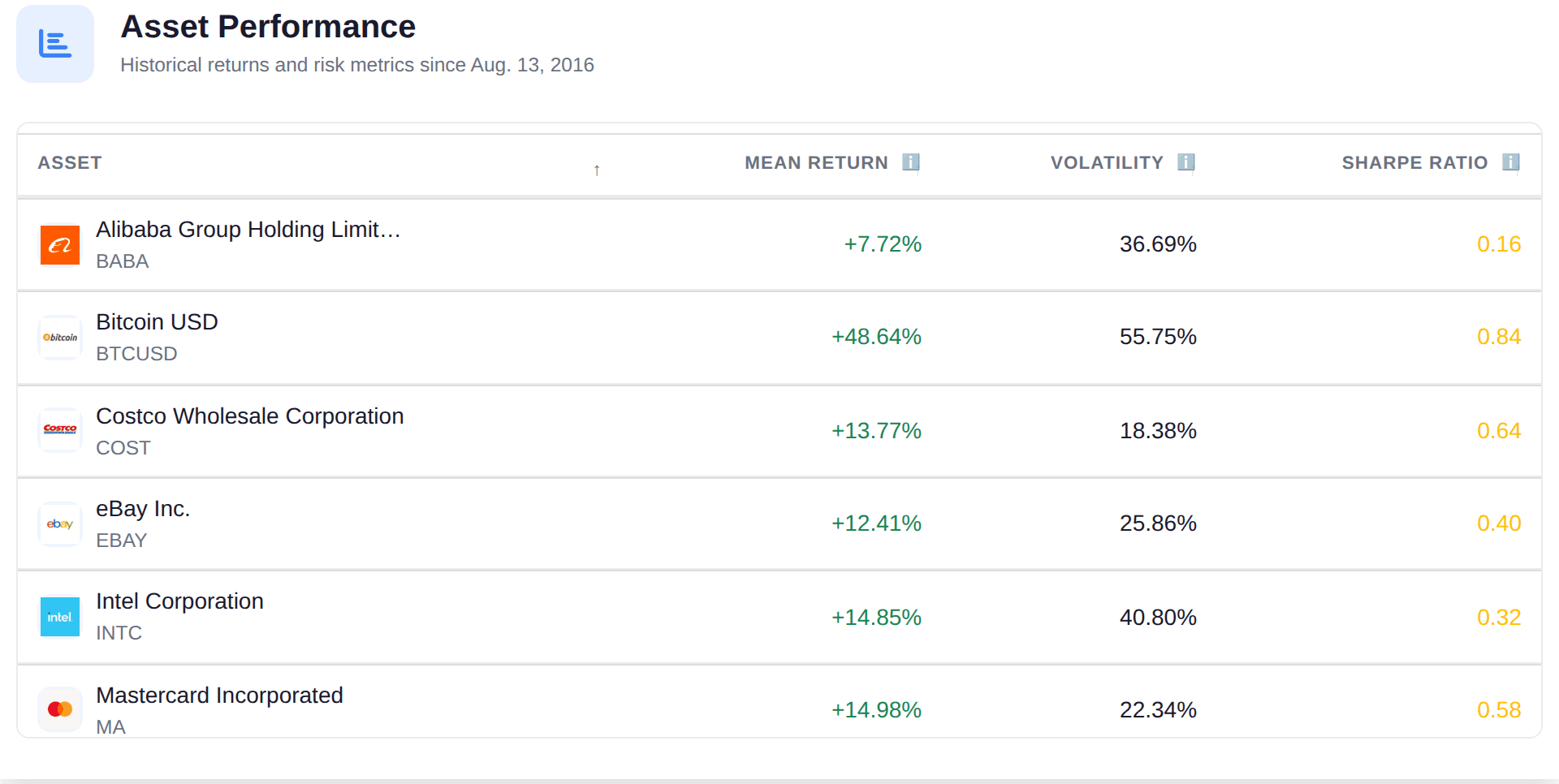Click the Mastercard logo icon
The height and width of the screenshot is (784, 1559).
[x=60, y=709]
